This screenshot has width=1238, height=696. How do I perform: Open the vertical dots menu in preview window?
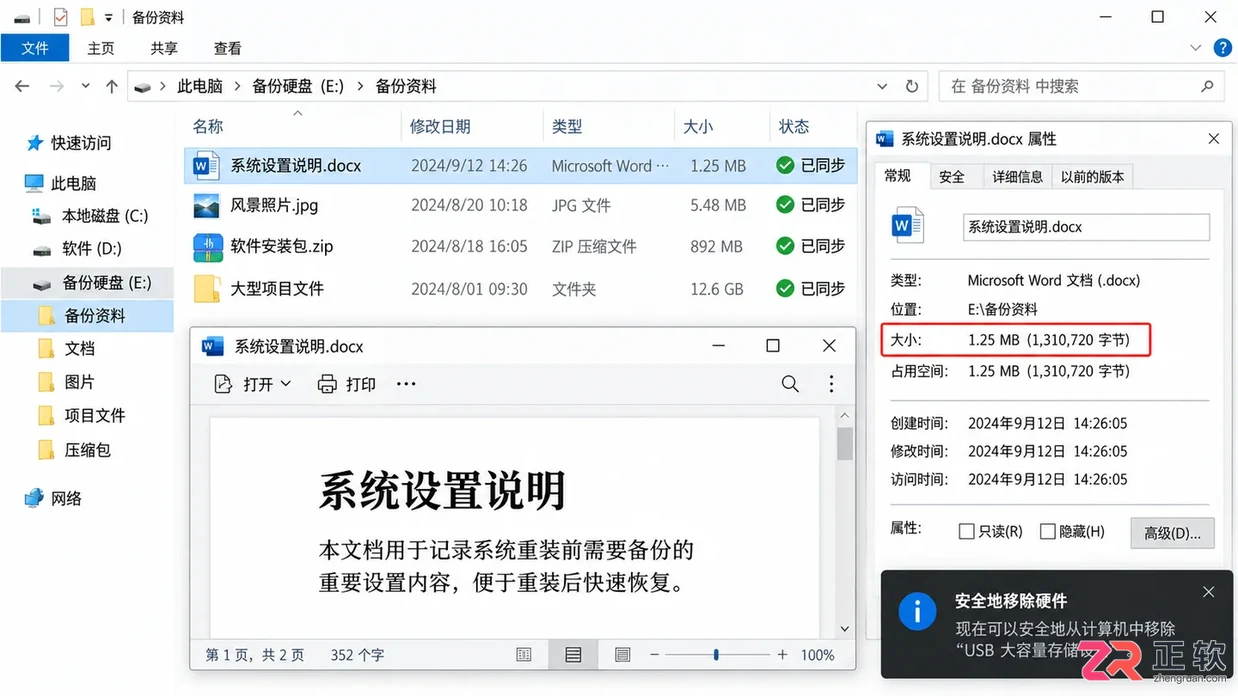pos(831,384)
